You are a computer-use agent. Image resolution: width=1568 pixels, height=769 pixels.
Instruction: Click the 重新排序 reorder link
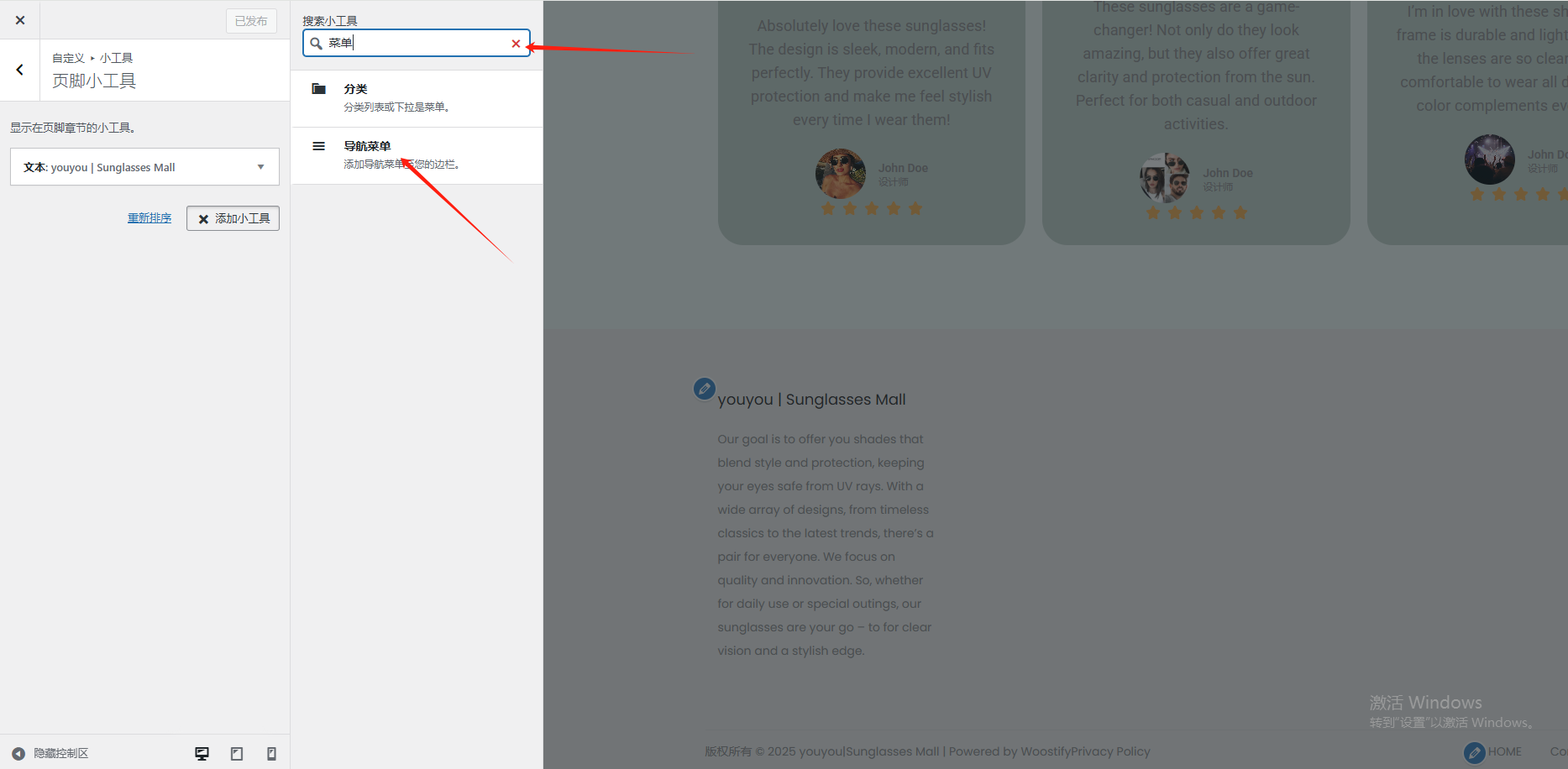[x=149, y=218]
